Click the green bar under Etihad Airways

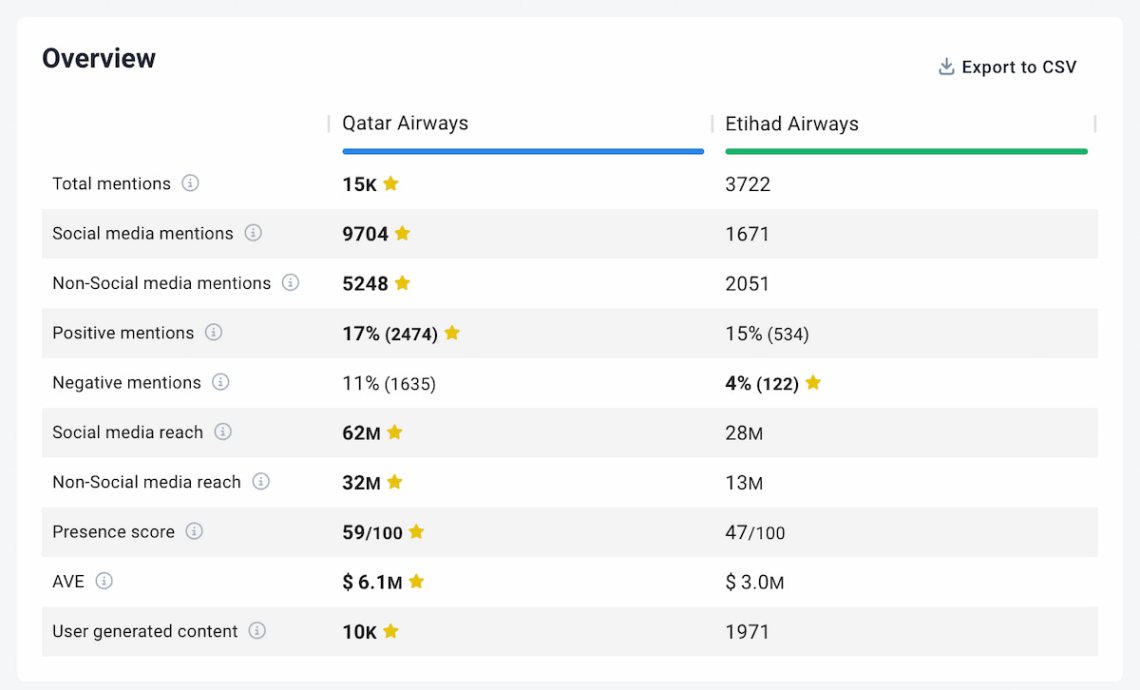906,150
